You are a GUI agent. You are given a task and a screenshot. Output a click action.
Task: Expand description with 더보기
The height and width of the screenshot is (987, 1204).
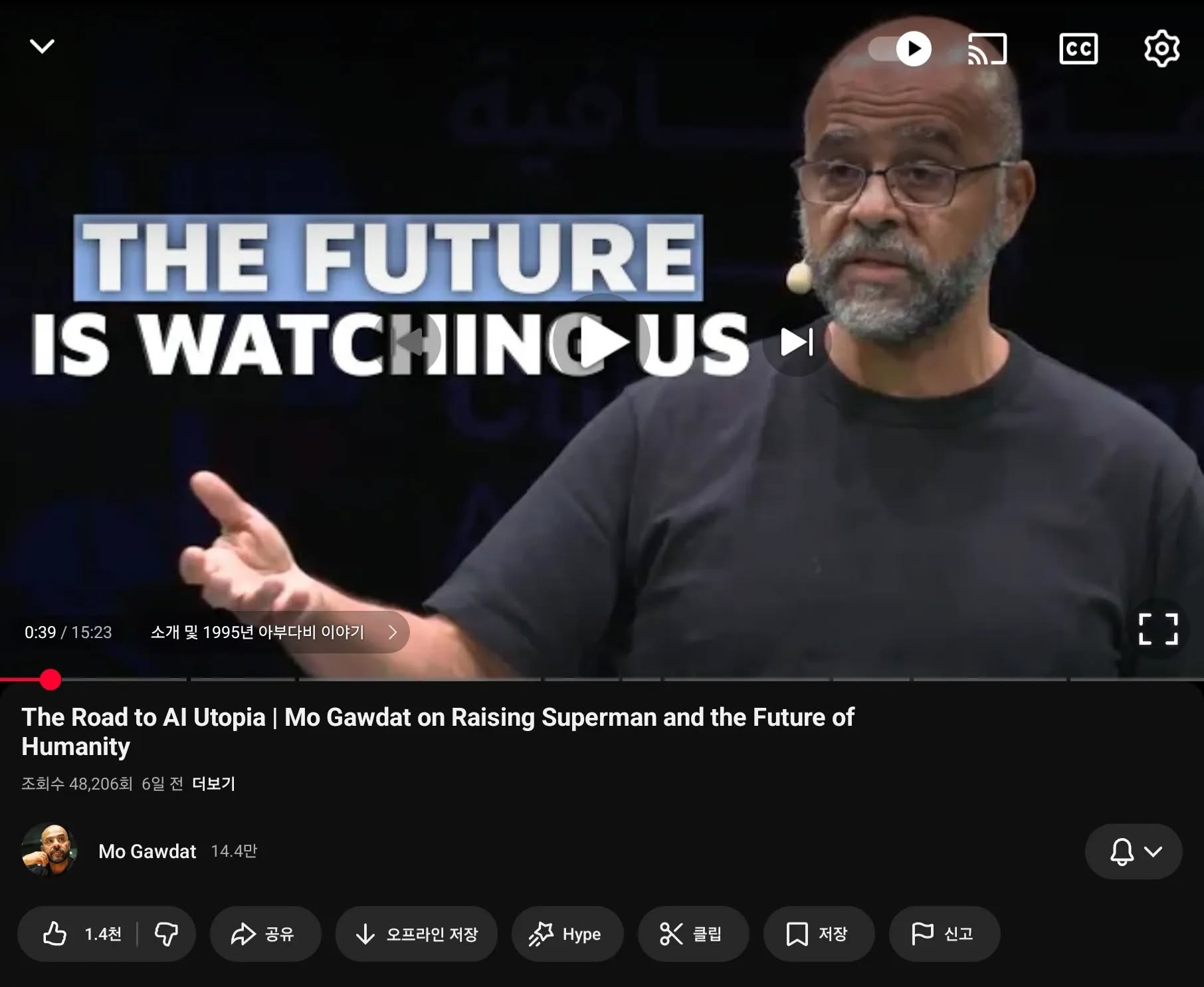point(213,784)
